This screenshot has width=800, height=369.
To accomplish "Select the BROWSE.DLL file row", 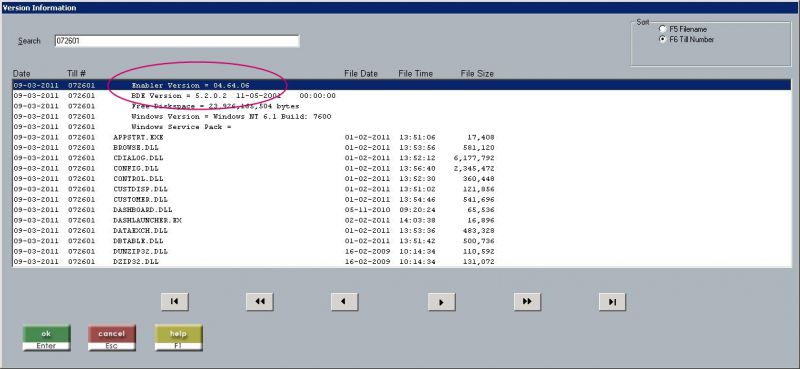I will click(402, 147).
